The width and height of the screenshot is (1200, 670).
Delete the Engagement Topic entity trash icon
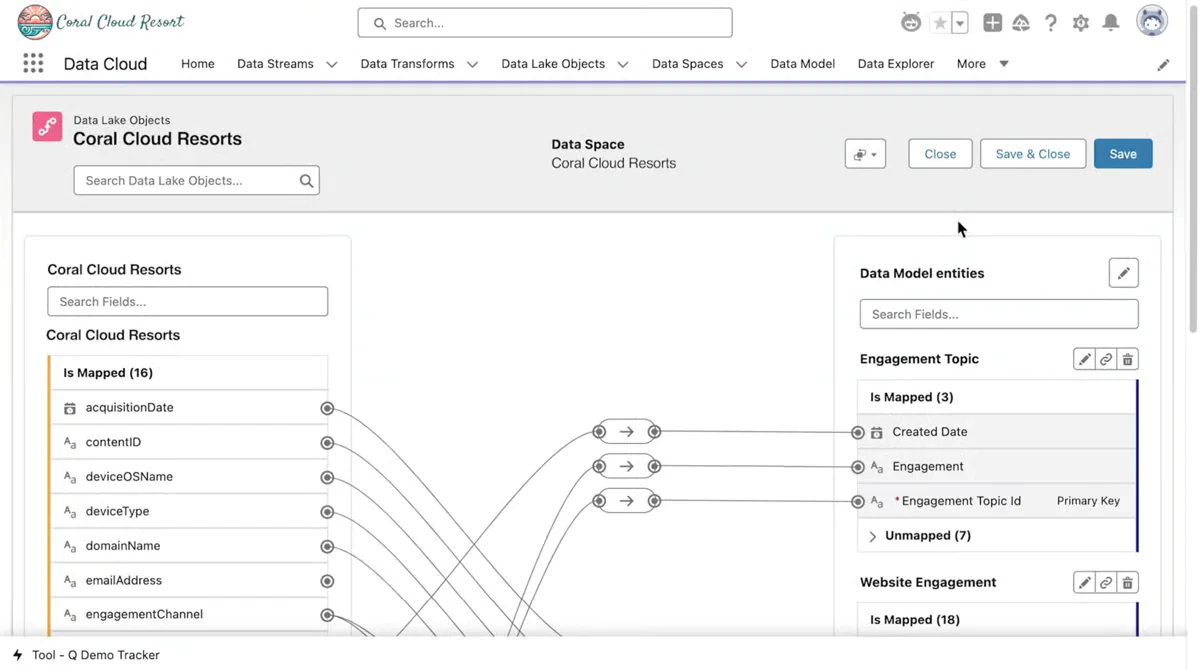coord(1127,359)
